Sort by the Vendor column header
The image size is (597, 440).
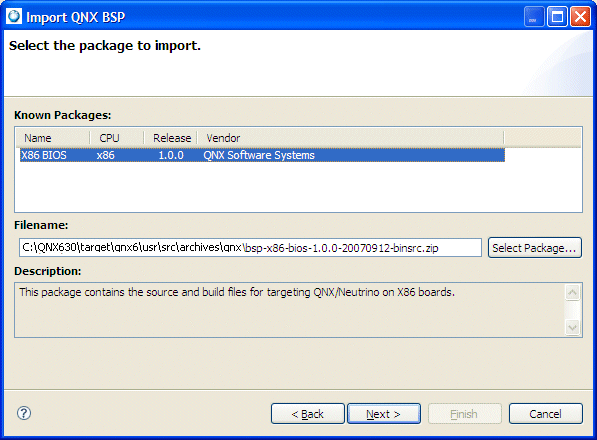tap(350, 138)
